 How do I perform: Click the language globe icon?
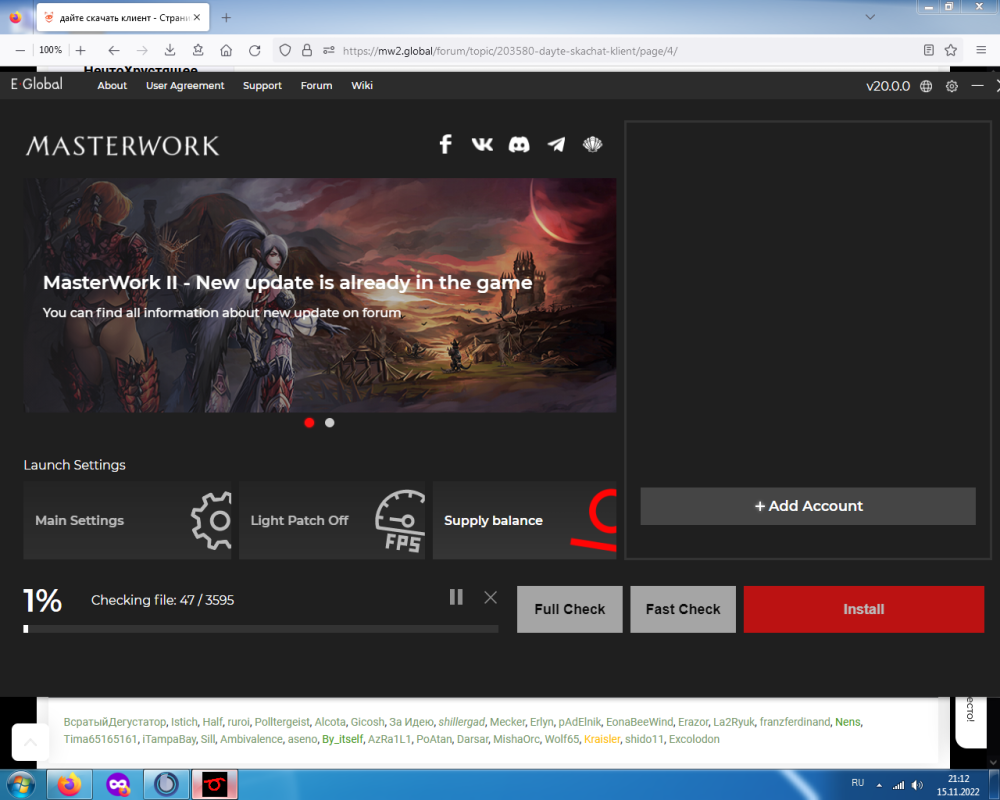[x=926, y=86]
